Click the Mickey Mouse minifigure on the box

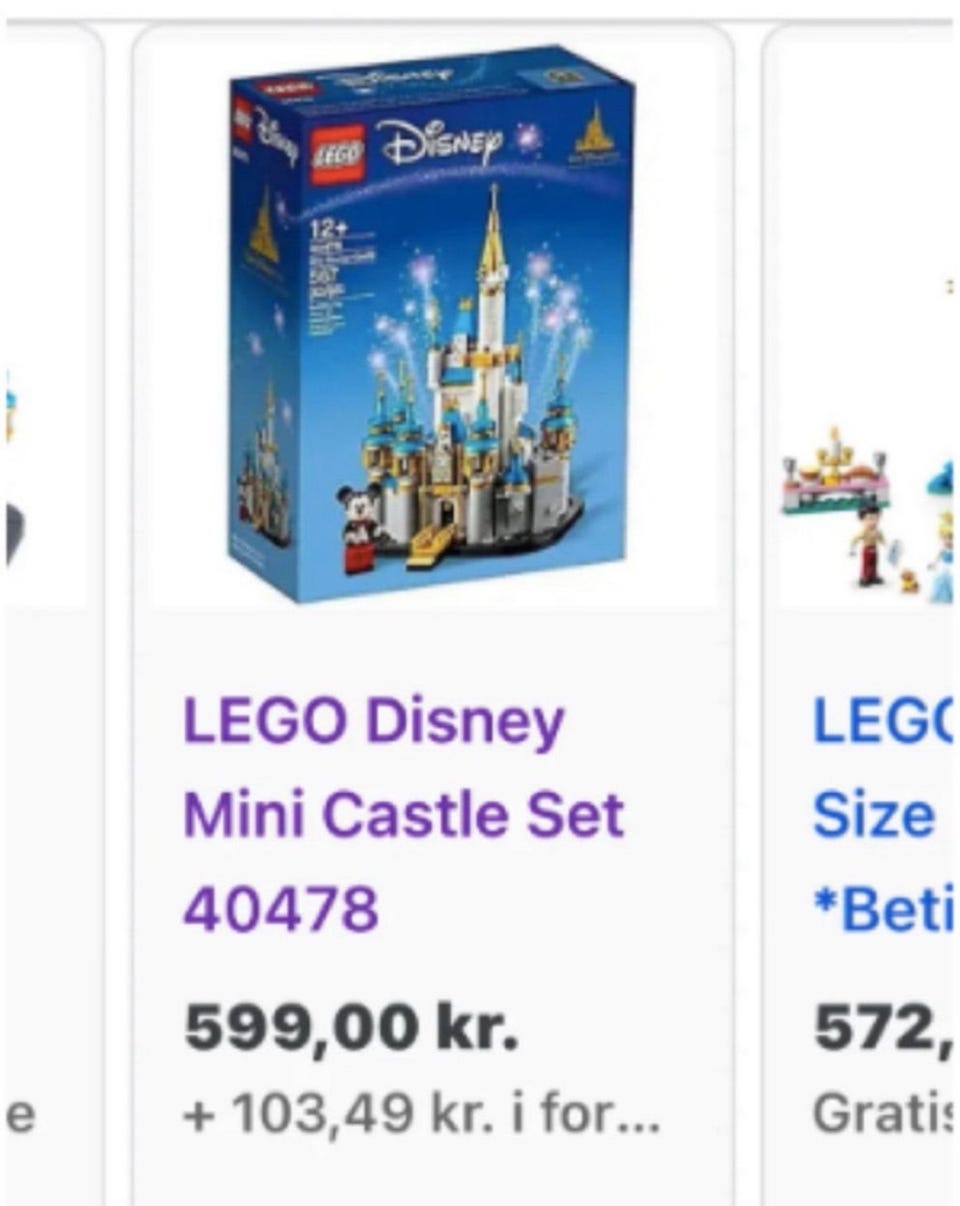click(x=360, y=523)
